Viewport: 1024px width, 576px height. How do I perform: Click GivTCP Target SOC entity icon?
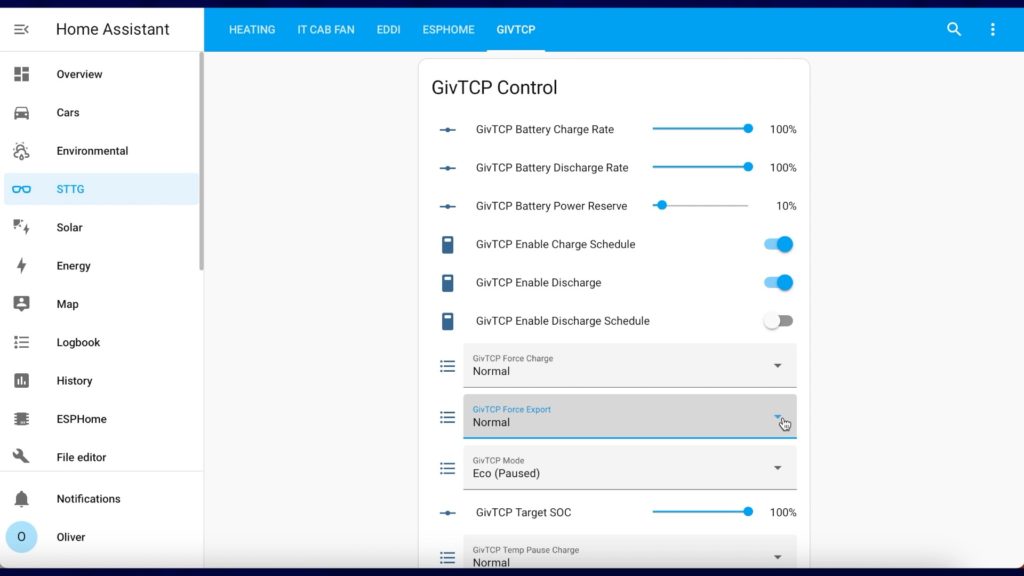click(447, 513)
